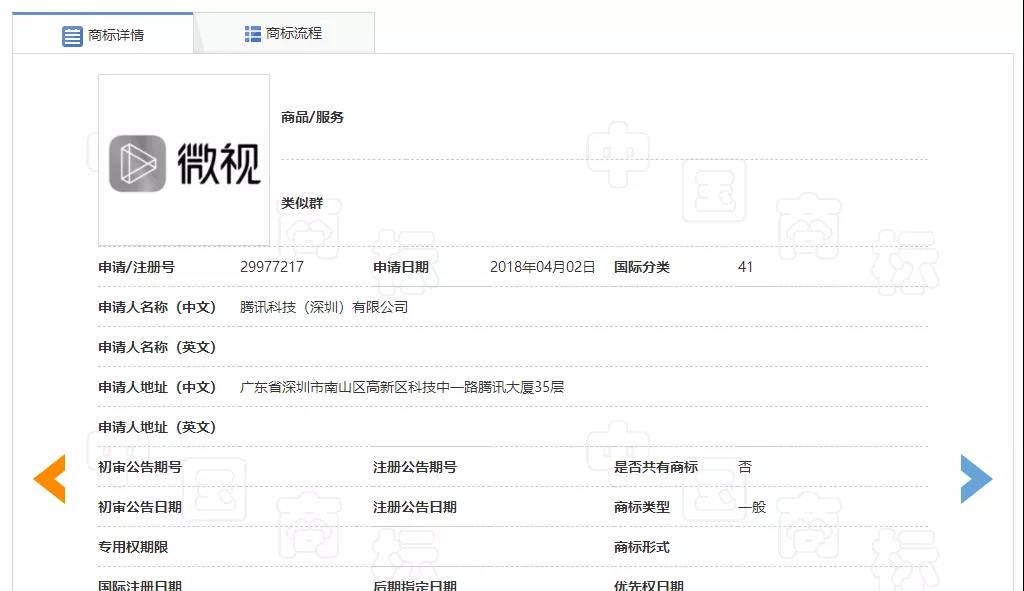The height and width of the screenshot is (591, 1024).
Task: Click the application date 2018年04月02日
Action: click(x=542, y=266)
